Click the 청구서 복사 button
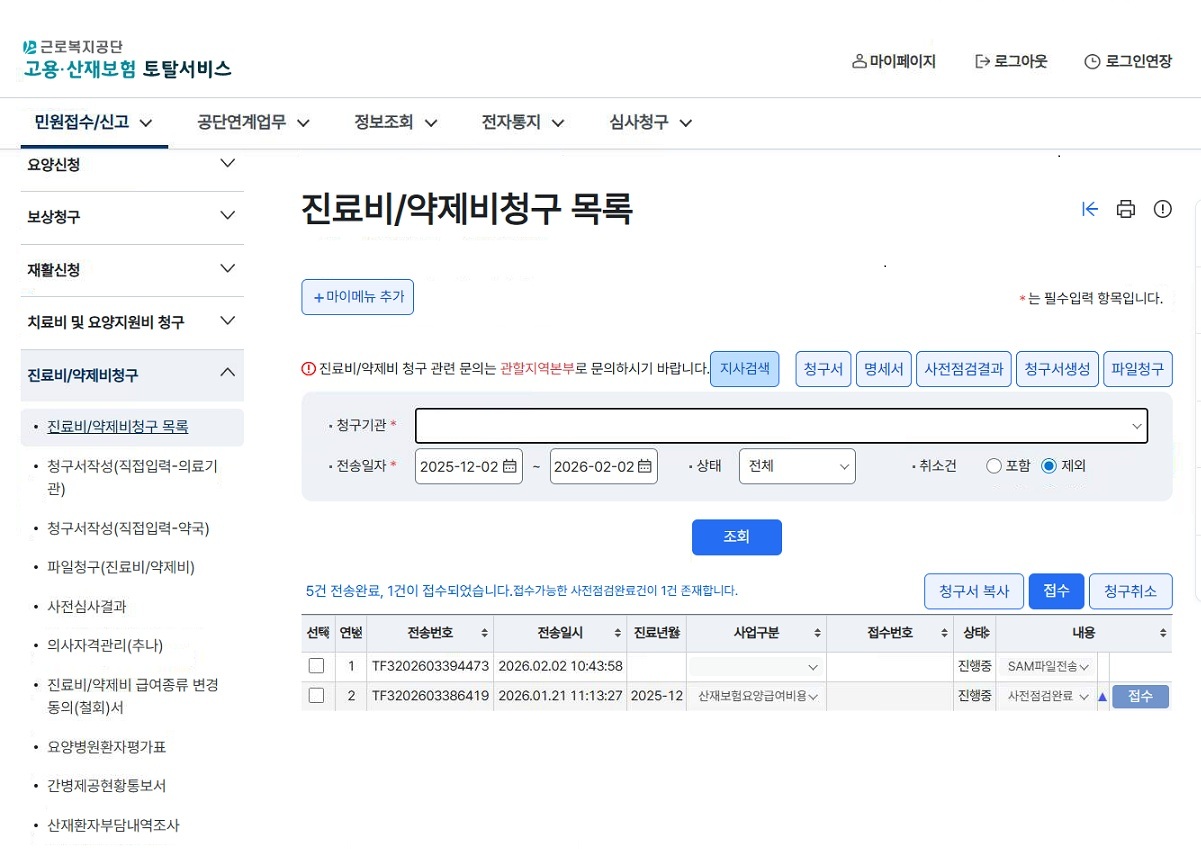 coord(973,591)
